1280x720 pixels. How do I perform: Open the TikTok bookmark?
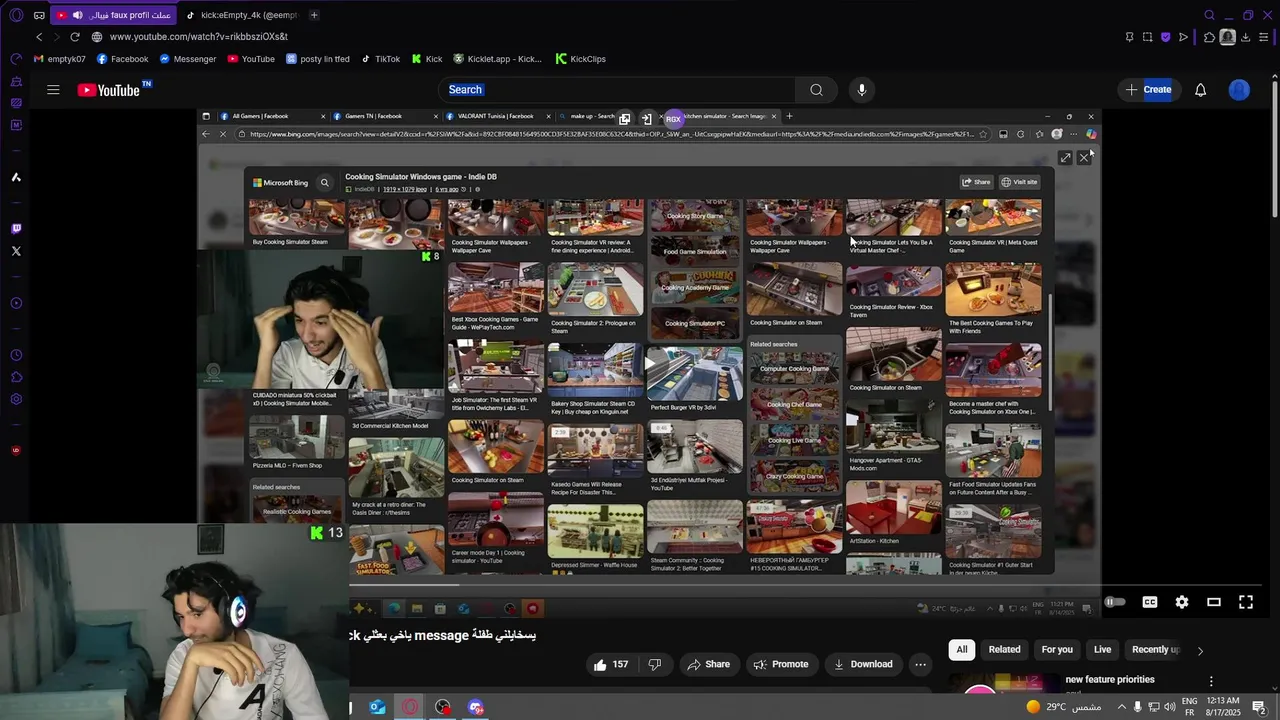[380, 59]
